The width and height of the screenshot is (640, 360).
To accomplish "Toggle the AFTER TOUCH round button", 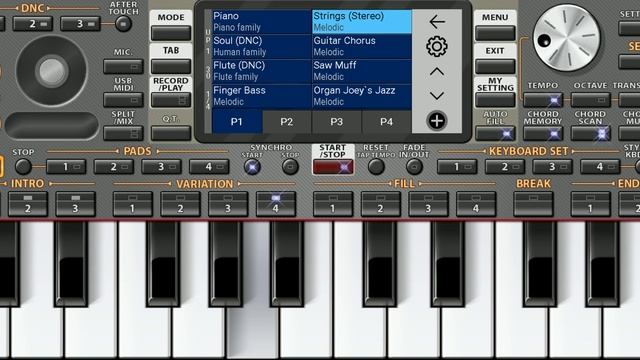I will (123, 24).
